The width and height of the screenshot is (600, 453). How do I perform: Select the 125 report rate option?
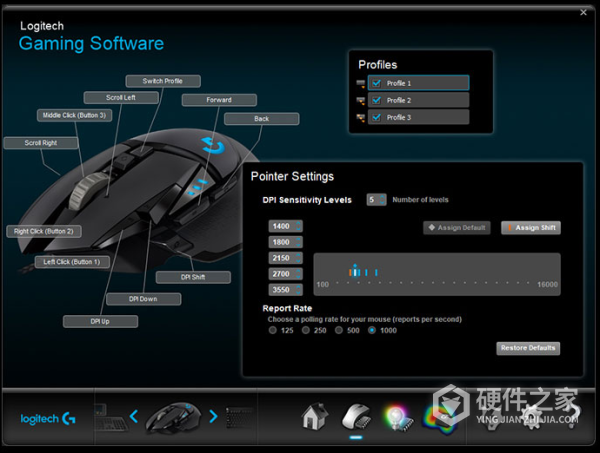click(272, 330)
